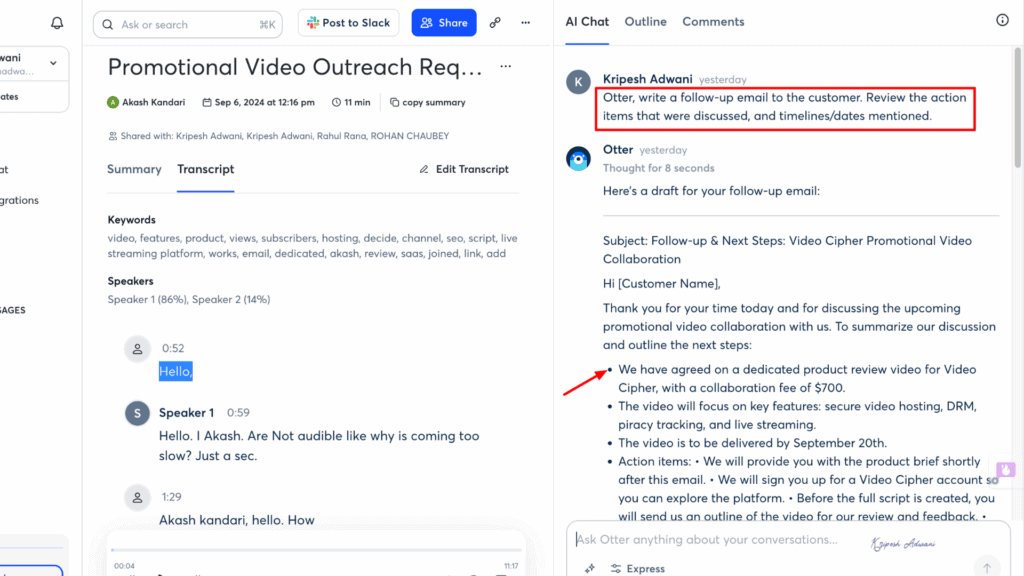The image size is (1024, 576).
Task: Click Kripesh Adwani's K avatar
Action: (x=578, y=82)
